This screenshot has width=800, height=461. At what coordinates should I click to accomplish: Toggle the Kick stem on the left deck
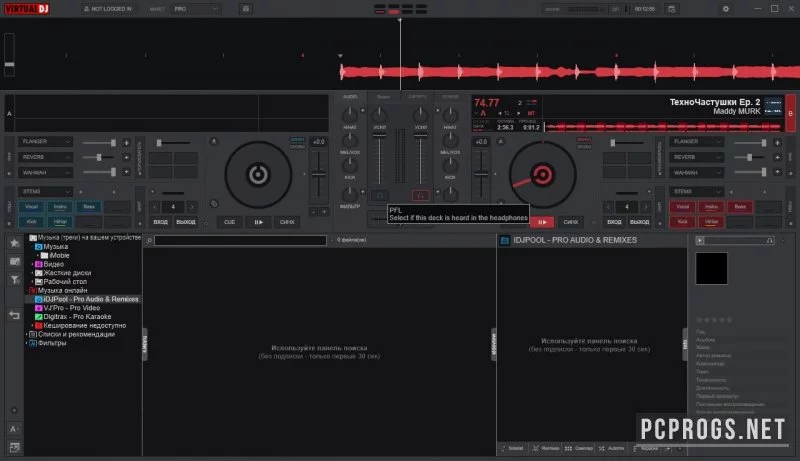[31, 222]
